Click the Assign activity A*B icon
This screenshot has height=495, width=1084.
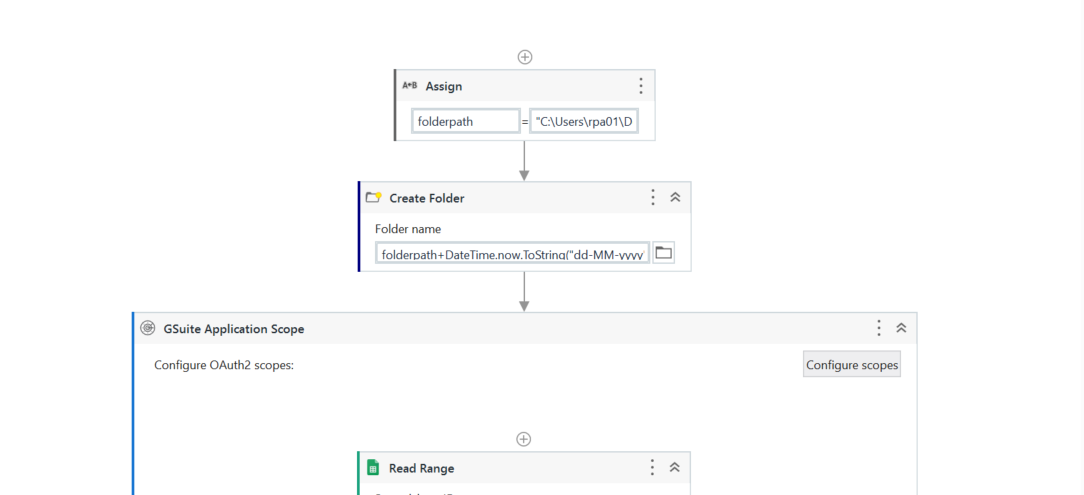tap(410, 86)
